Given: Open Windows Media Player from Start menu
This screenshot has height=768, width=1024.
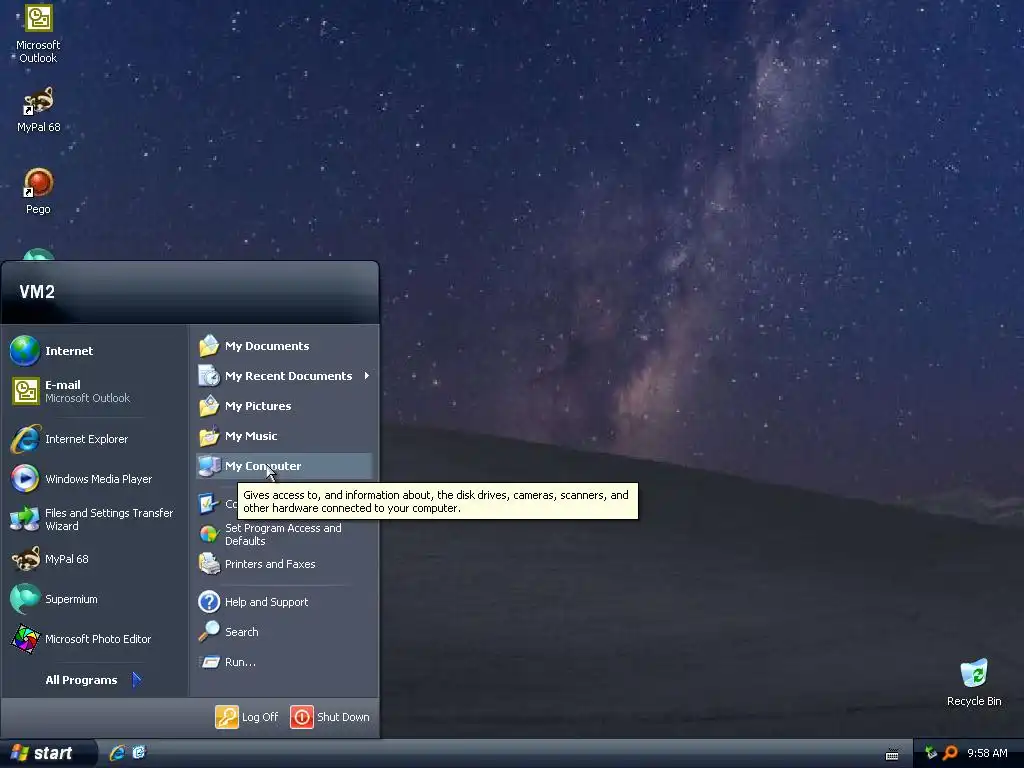Looking at the screenshot, I should pos(94,479).
